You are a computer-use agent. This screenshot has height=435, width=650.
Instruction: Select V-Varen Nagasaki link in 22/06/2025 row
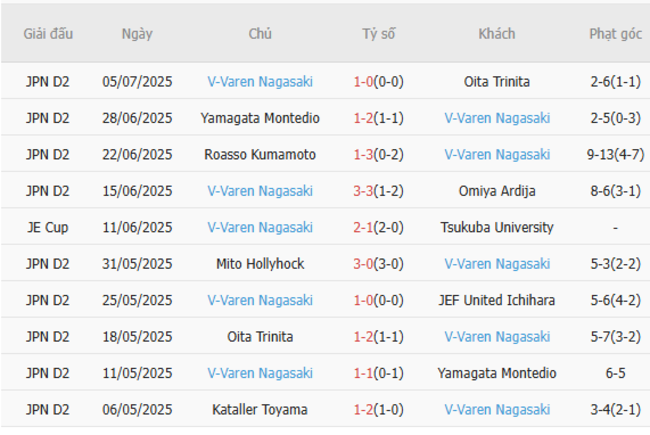[497, 155]
